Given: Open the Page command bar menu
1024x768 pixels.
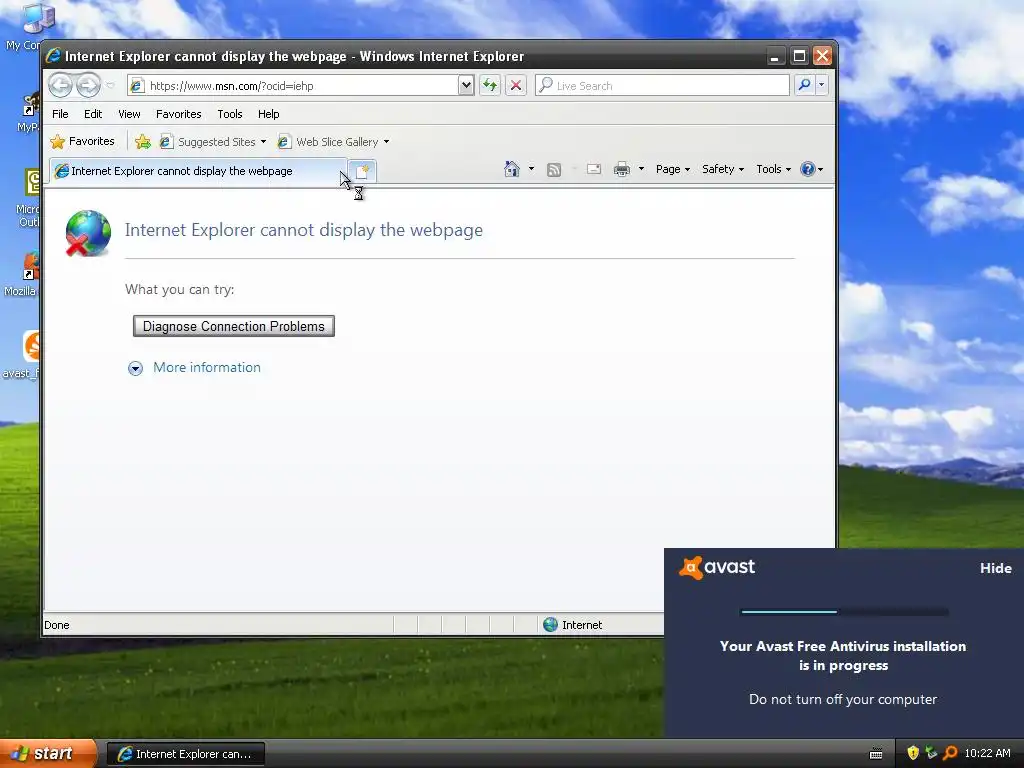Looking at the screenshot, I should [x=673, y=169].
